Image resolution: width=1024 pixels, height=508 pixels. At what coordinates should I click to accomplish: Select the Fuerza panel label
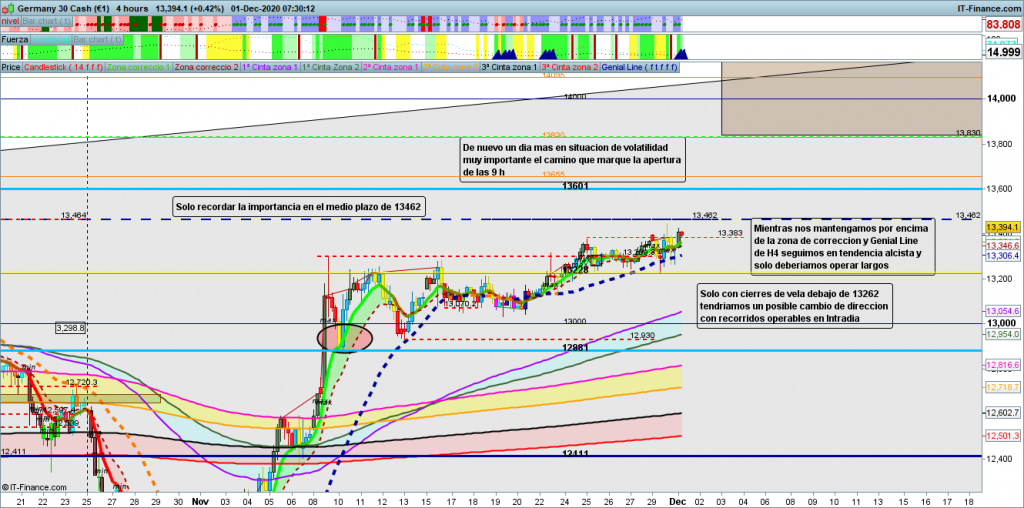[x=15, y=39]
